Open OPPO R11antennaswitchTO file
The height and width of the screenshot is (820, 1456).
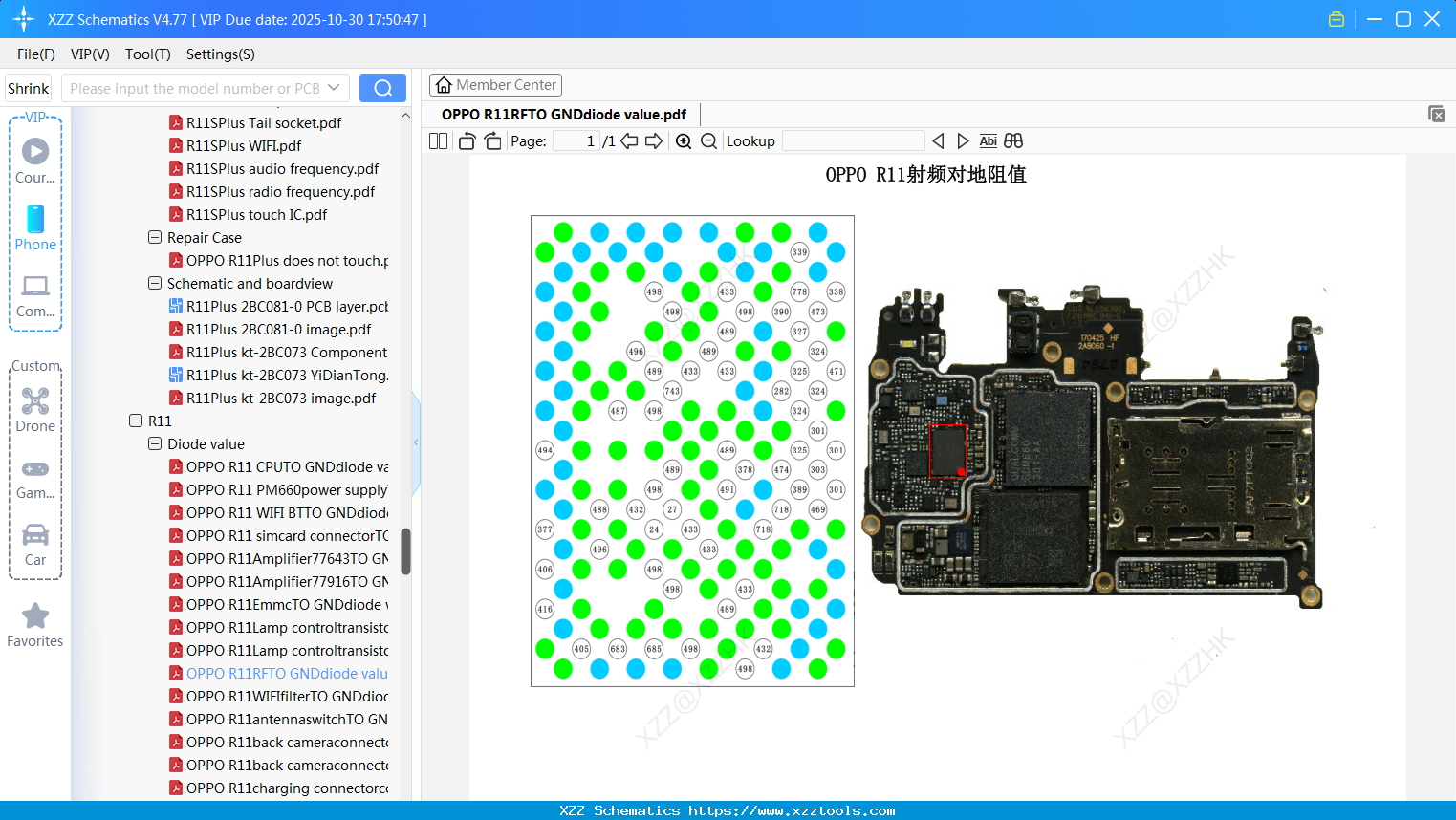coord(278,719)
